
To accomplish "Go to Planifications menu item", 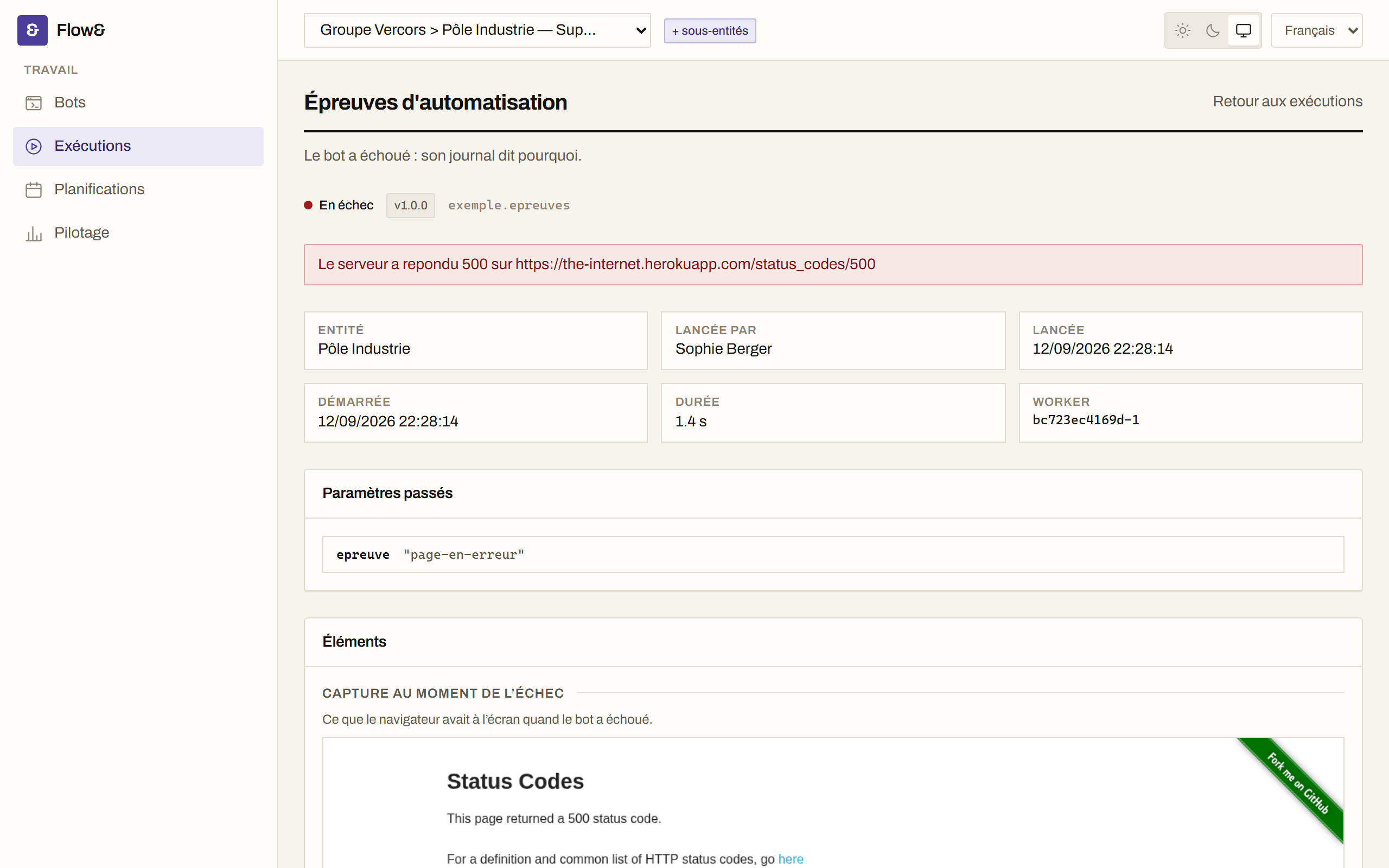I will (138, 189).
